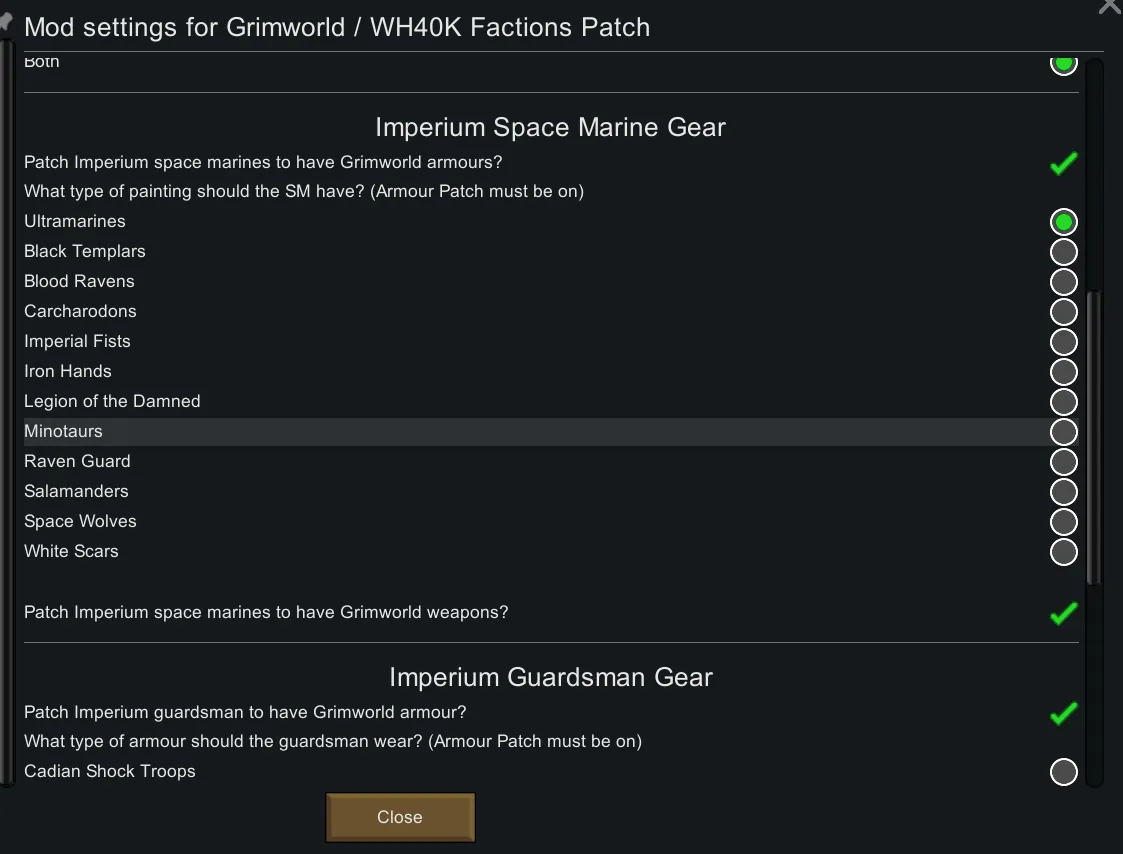This screenshot has height=854, width=1123.
Task: Uncheck Grimworld armour for guardsman checkmark
Action: tap(1063, 713)
